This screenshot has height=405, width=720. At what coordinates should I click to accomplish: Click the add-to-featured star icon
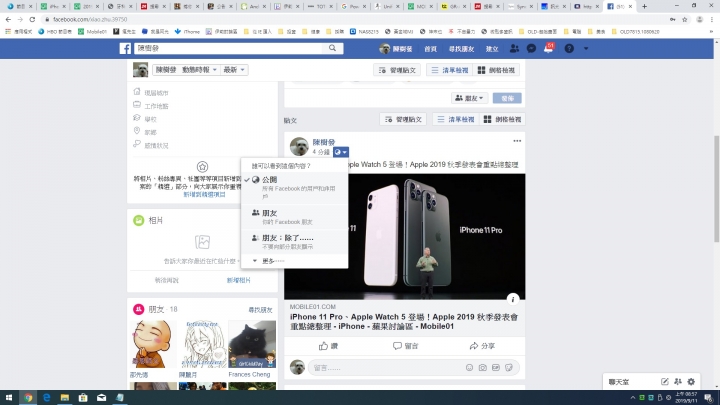tap(202, 167)
